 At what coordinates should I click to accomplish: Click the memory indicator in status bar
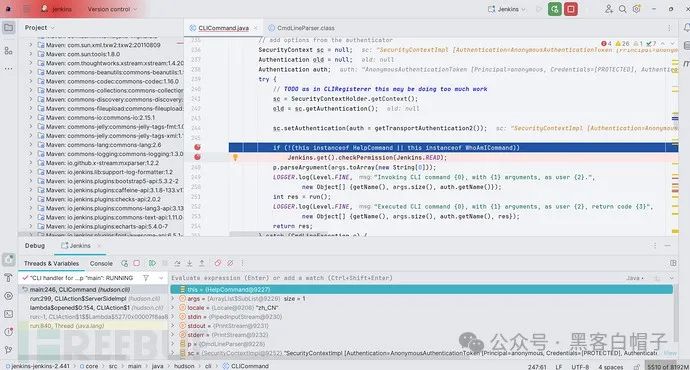[668, 366]
